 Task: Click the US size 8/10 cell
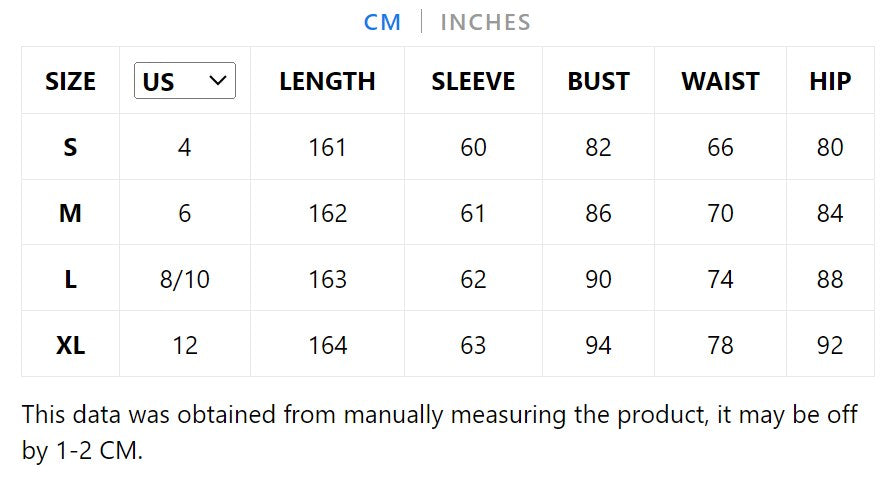pyautogui.click(x=185, y=279)
